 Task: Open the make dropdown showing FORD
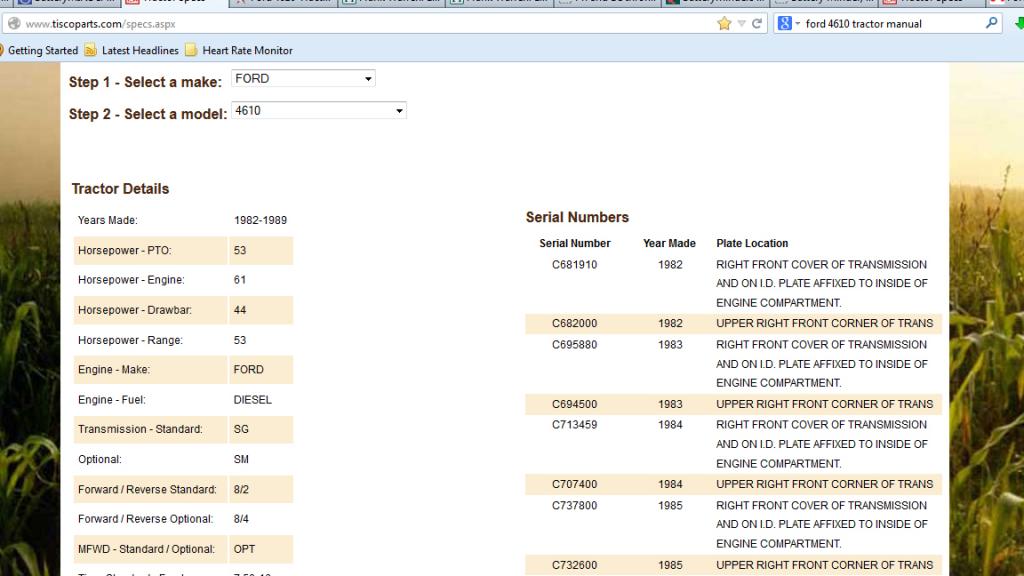coord(303,78)
